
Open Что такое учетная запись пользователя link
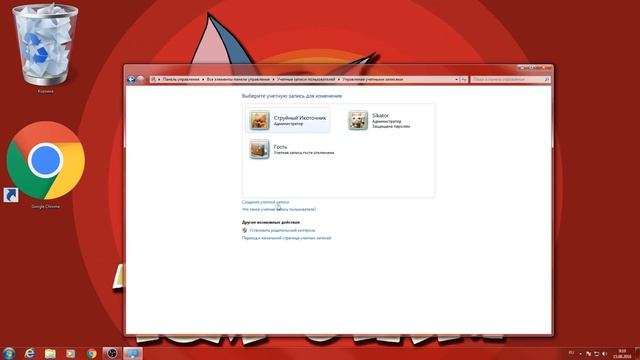(x=279, y=209)
